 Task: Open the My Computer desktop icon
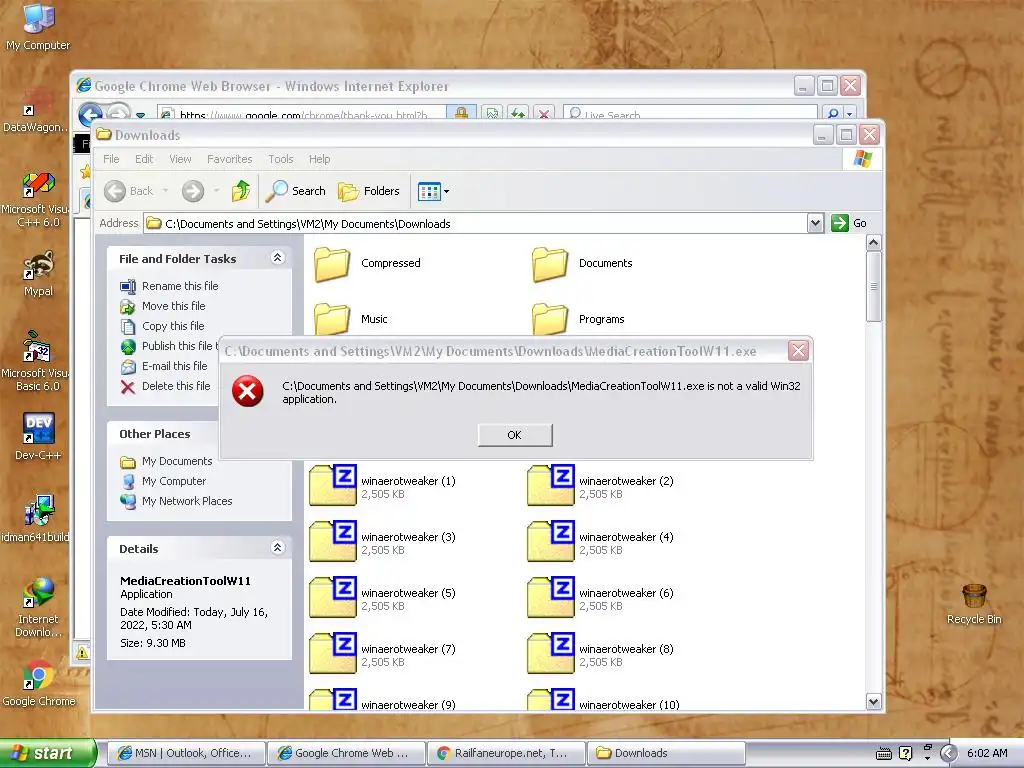[x=38, y=27]
